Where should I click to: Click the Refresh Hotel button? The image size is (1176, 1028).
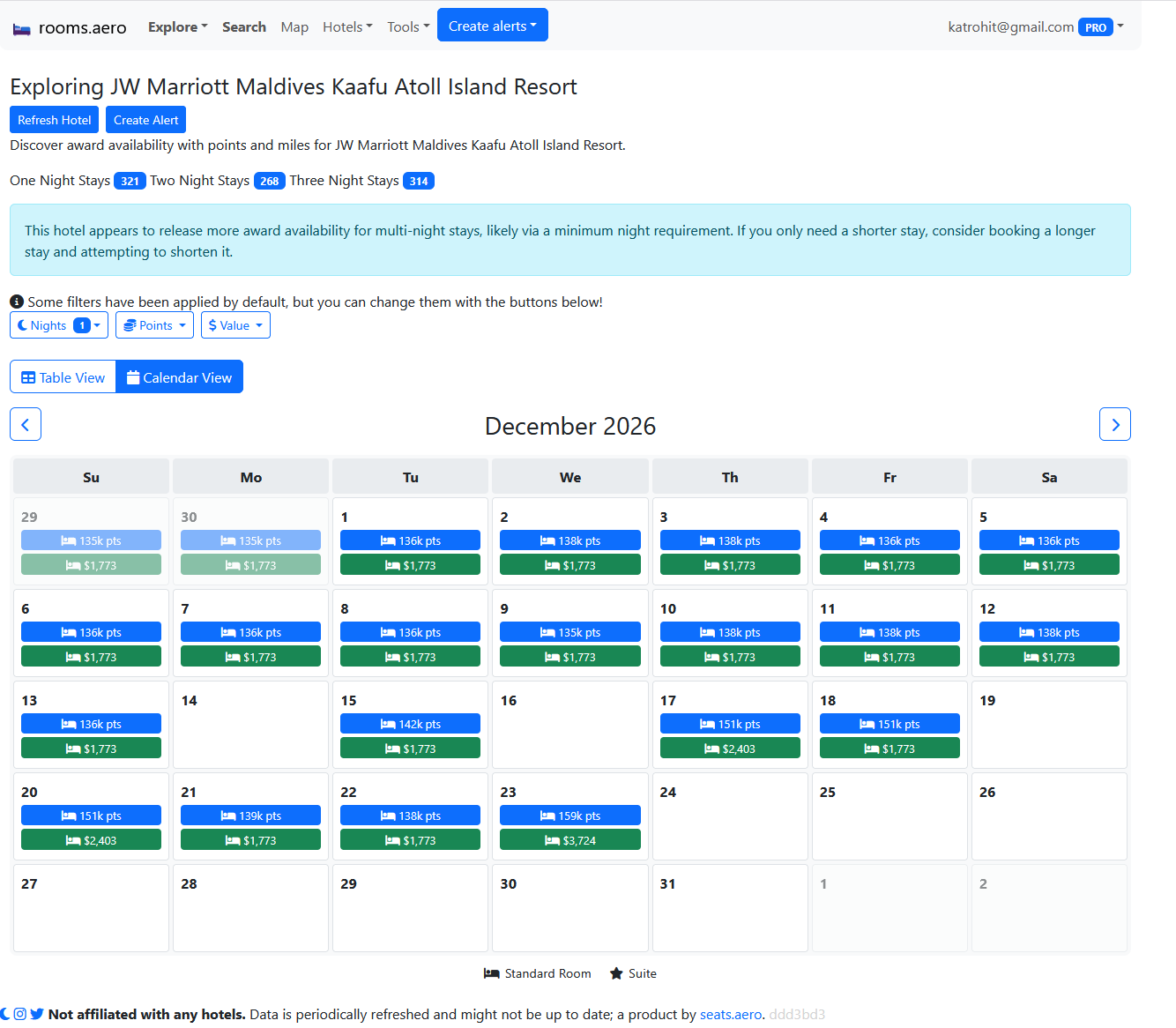pos(55,120)
